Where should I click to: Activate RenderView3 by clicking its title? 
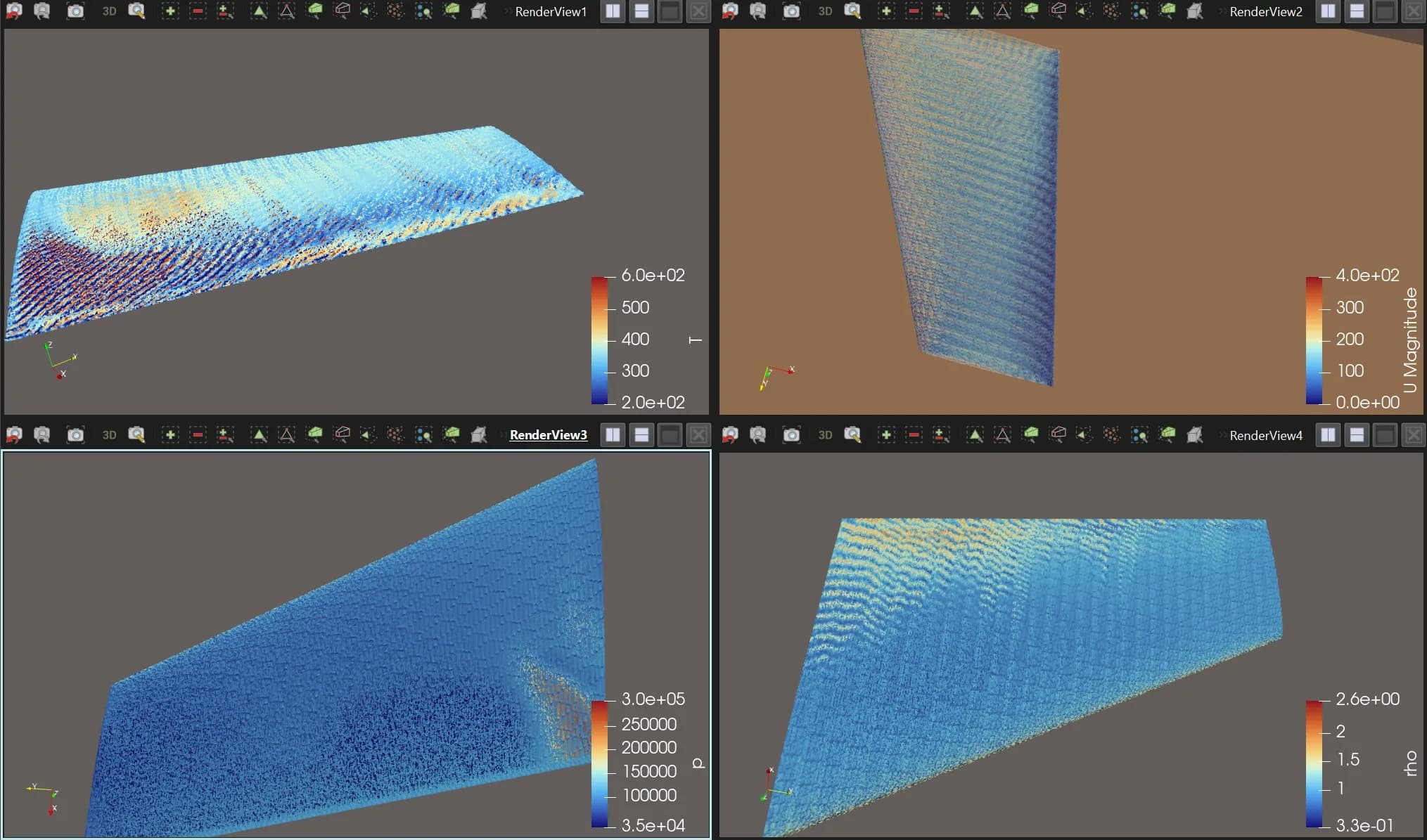point(548,435)
